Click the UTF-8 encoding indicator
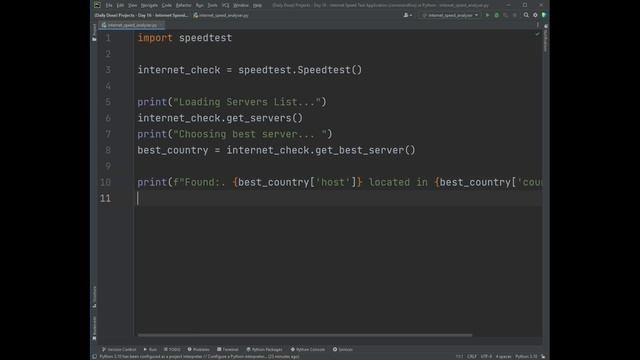 tap(486, 356)
